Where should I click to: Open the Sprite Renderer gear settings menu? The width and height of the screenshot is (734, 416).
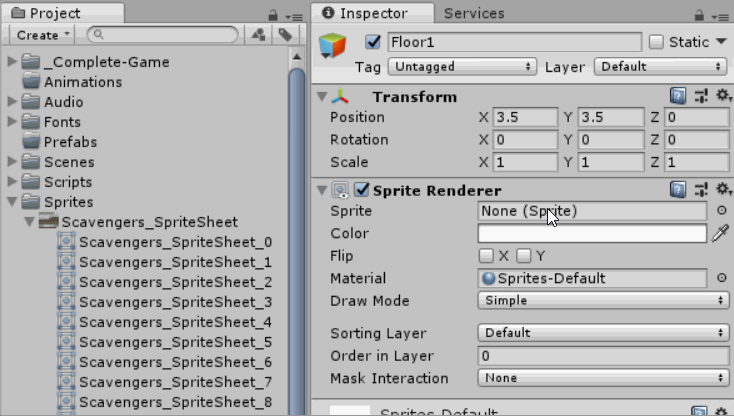[x=723, y=189]
